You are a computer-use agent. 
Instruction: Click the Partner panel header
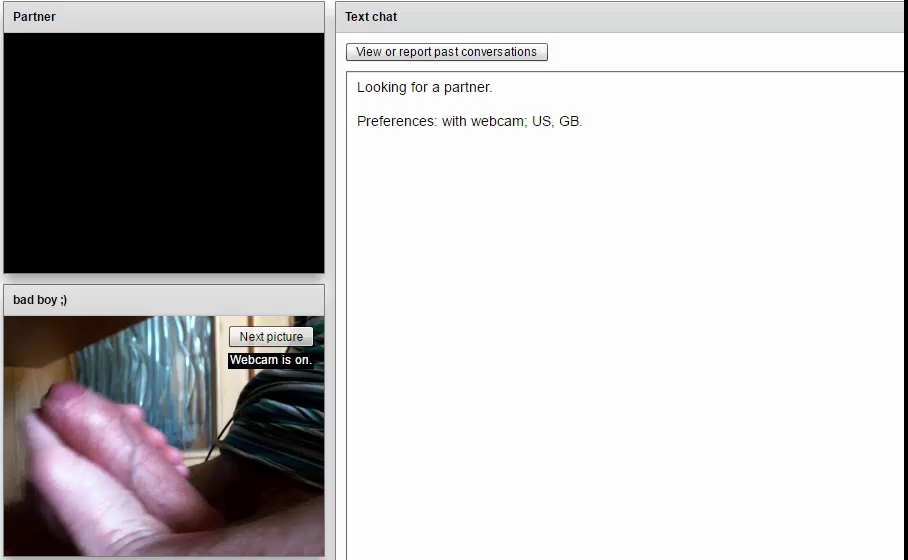coord(164,17)
